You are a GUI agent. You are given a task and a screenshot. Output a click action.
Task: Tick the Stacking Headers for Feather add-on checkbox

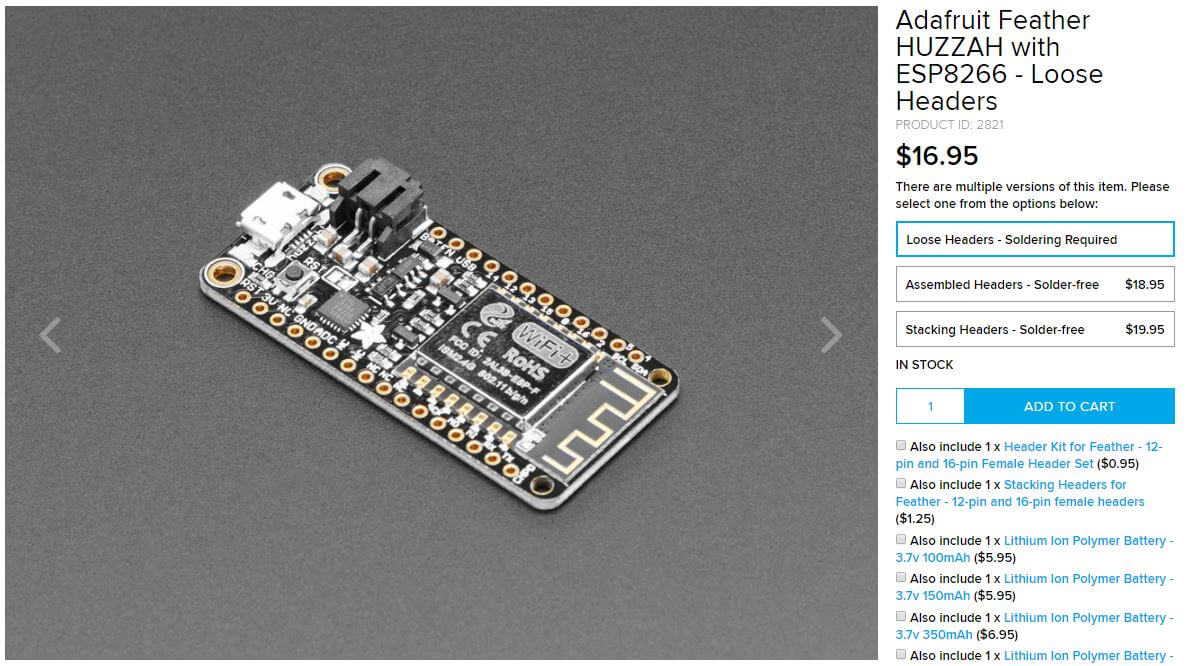[x=901, y=483]
